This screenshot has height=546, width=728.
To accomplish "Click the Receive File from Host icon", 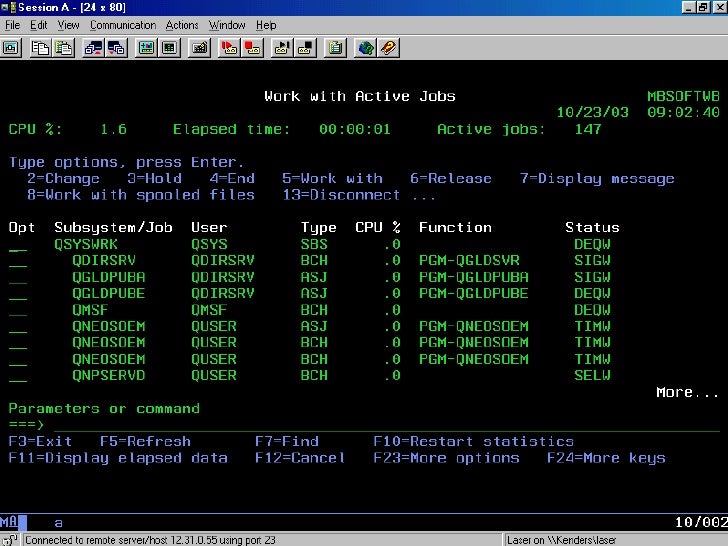I will [x=116, y=48].
